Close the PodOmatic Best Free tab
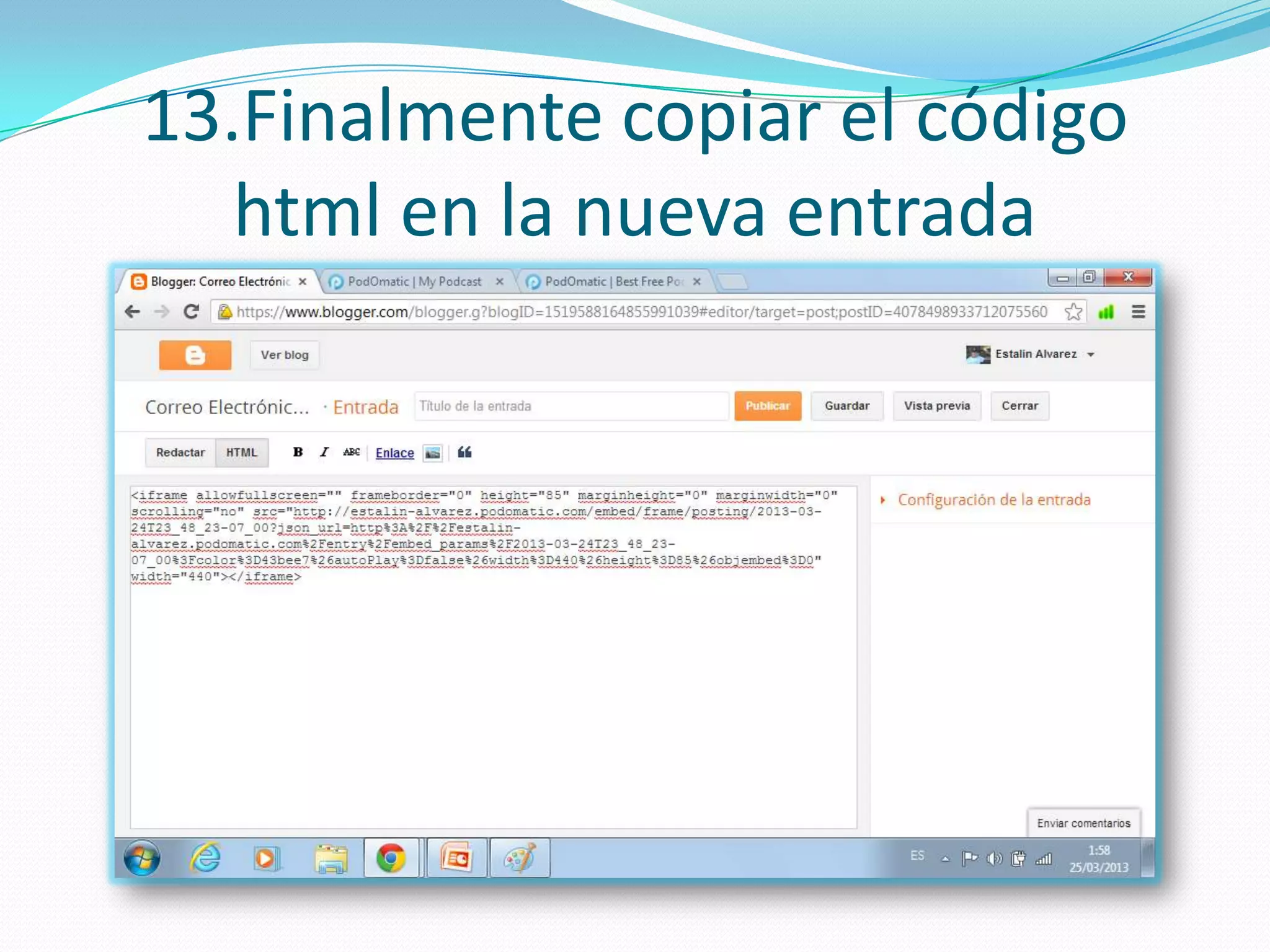The width and height of the screenshot is (1270, 952). click(x=697, y=281)
